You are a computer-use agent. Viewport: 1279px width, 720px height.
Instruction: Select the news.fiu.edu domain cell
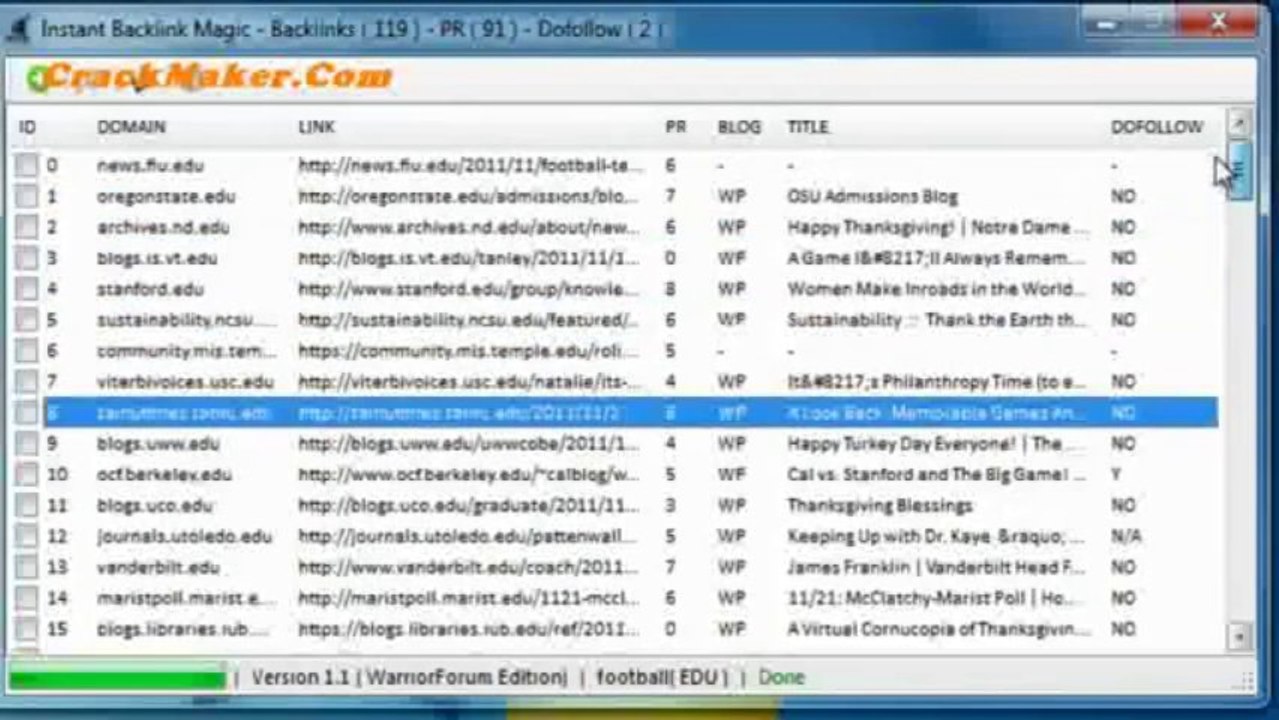tap(149, 165)
